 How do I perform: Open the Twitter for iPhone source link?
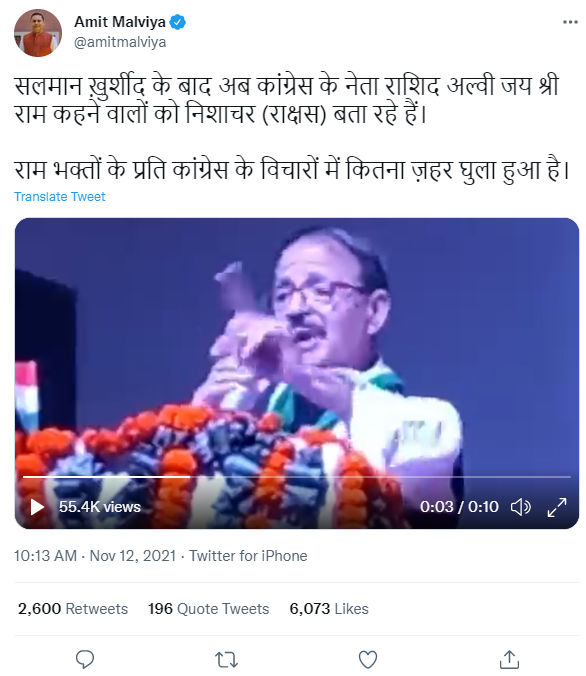coord(248,556)
